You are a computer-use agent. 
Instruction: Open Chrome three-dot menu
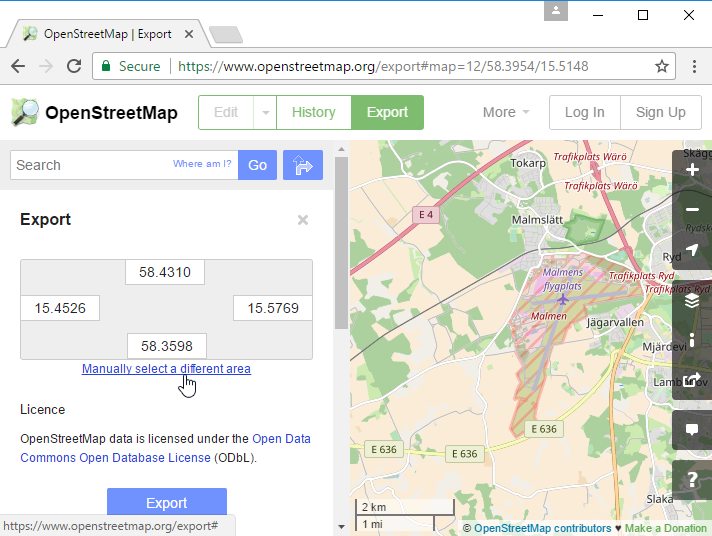[x=694, y=66]
